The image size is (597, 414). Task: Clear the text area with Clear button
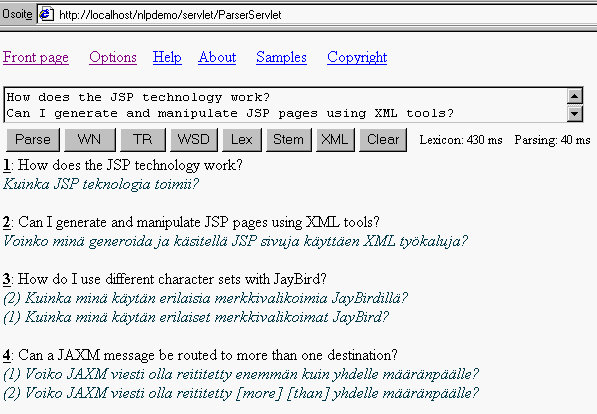[383, 140]
